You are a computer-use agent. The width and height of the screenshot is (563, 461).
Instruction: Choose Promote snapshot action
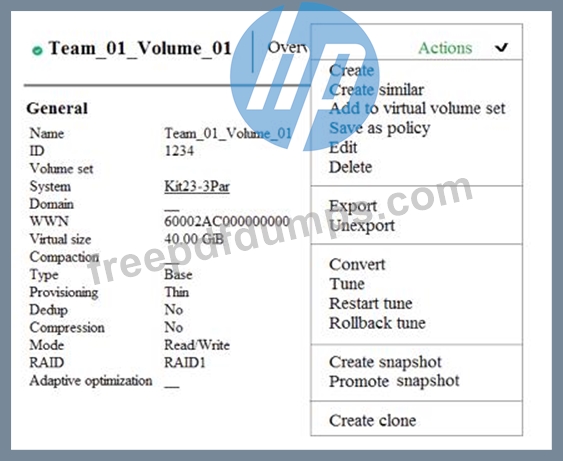[394, 381]
